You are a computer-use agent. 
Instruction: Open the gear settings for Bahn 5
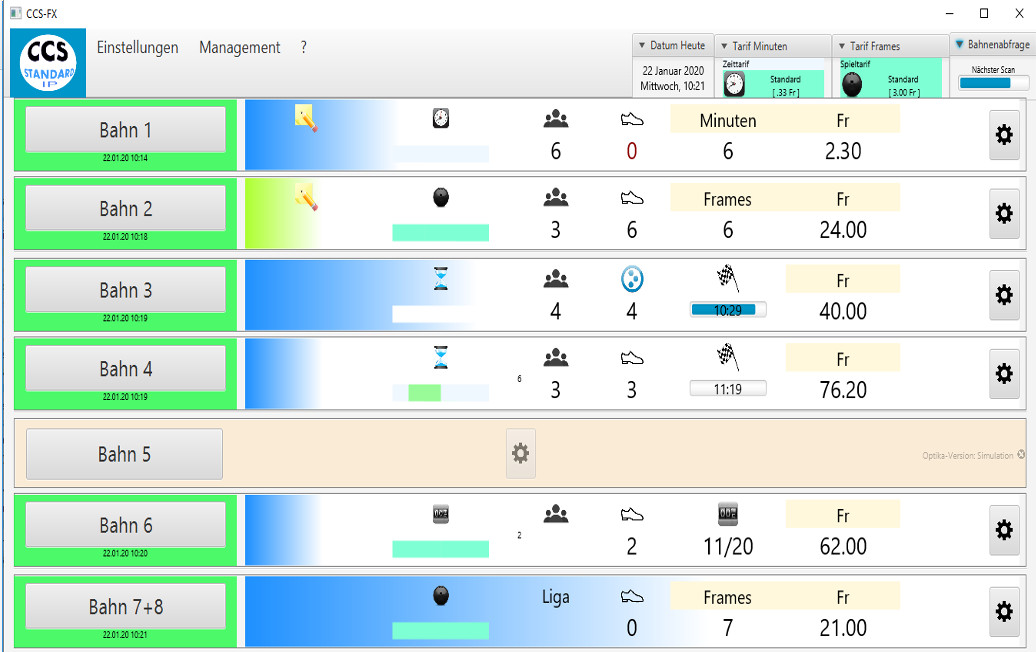(520, 454)
